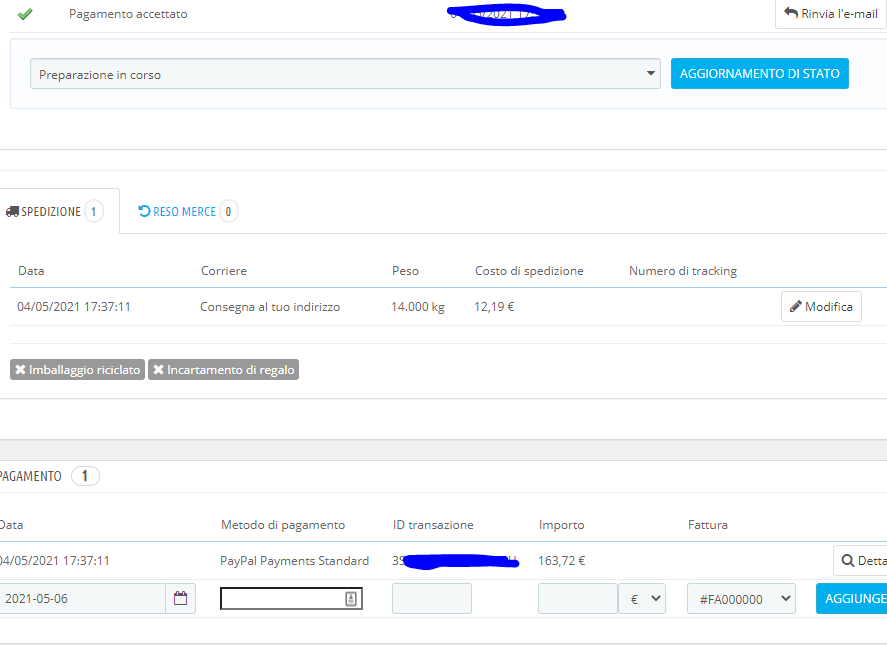
Task: Focus the transaction ID input field
Action: pyautogui.click(x=432, y=599)
